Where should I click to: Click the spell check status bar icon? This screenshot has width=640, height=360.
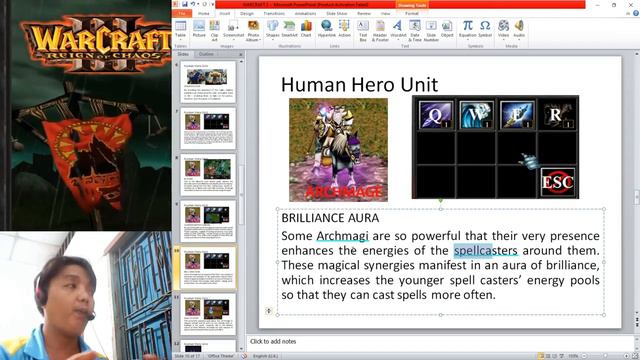(244, 356)
